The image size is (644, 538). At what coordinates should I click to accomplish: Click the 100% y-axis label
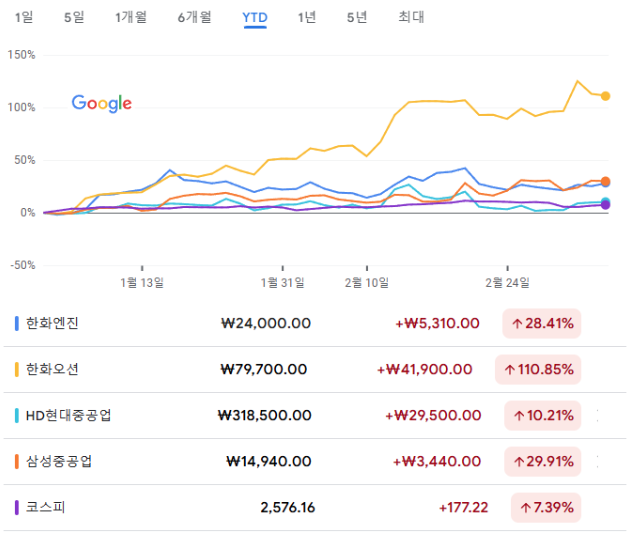(21, 108)
